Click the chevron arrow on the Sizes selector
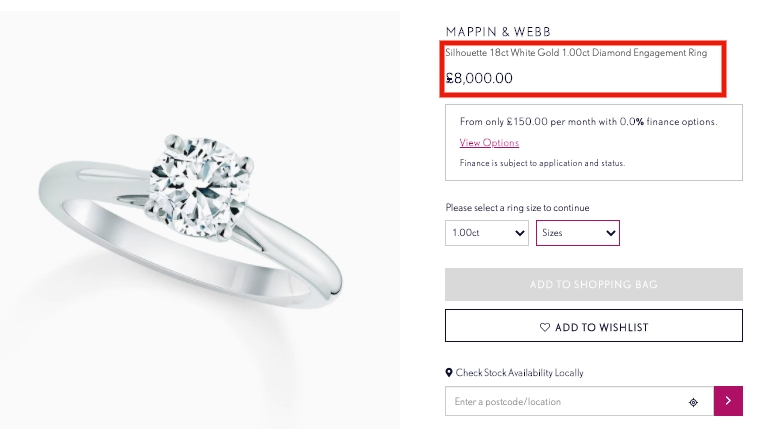Viewport: 777px width, 429px height. click(611, 233)
